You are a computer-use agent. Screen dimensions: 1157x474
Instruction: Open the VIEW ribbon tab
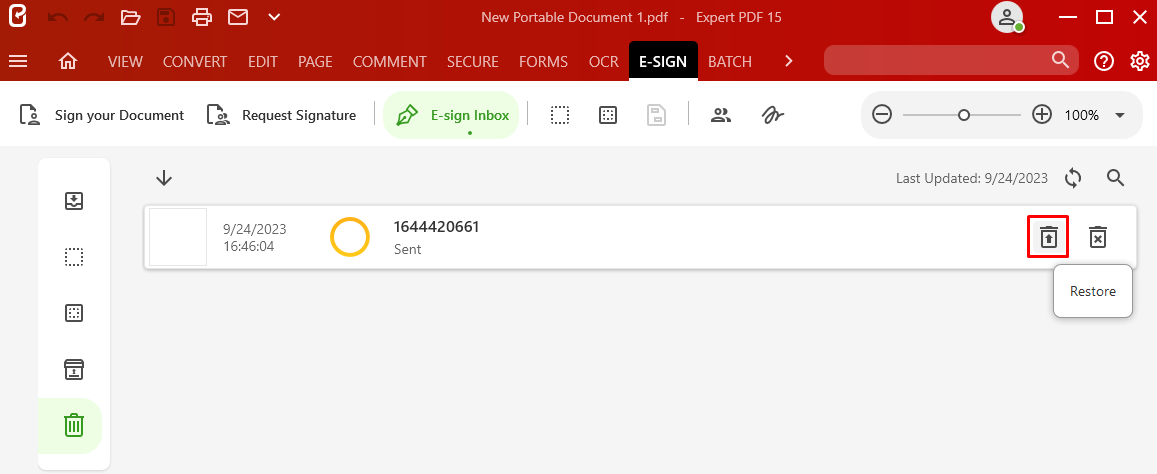(x=125, y=62)
